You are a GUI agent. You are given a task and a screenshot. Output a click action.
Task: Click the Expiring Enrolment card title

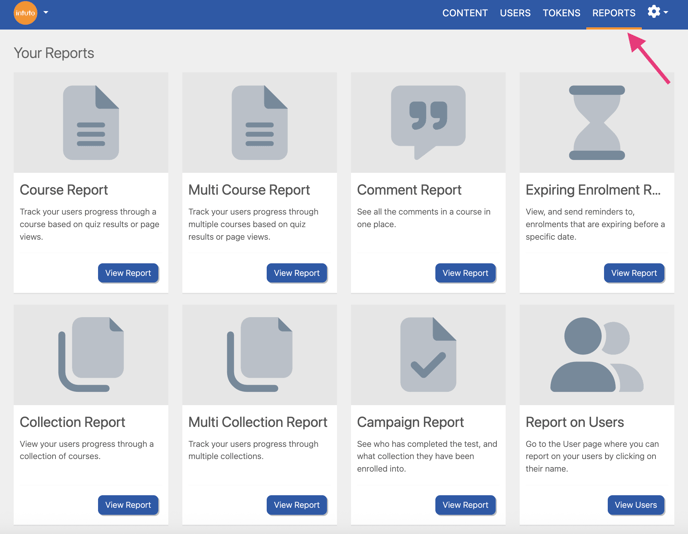pos(593,190)
